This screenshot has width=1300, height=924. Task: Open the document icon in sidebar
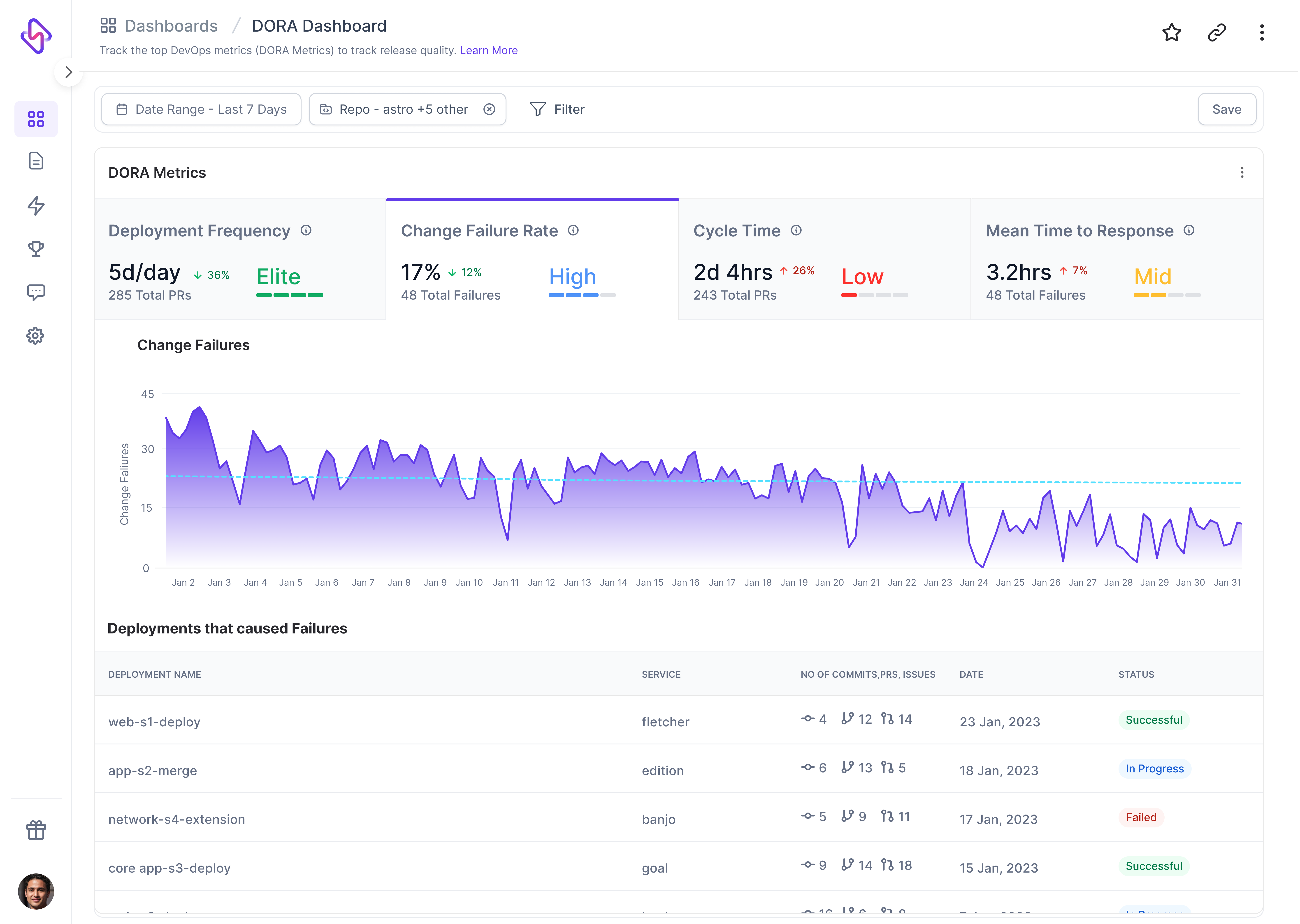click(36, 161)
